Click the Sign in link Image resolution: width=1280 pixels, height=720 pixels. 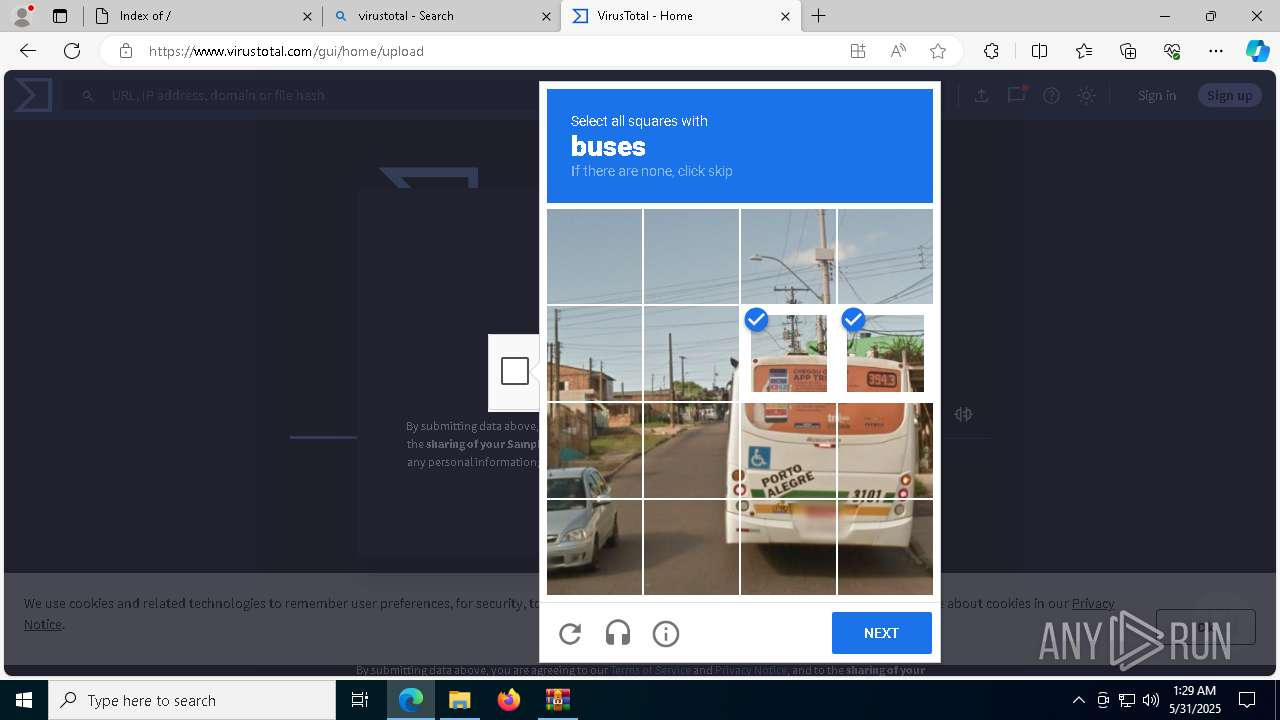(1157, 95)
